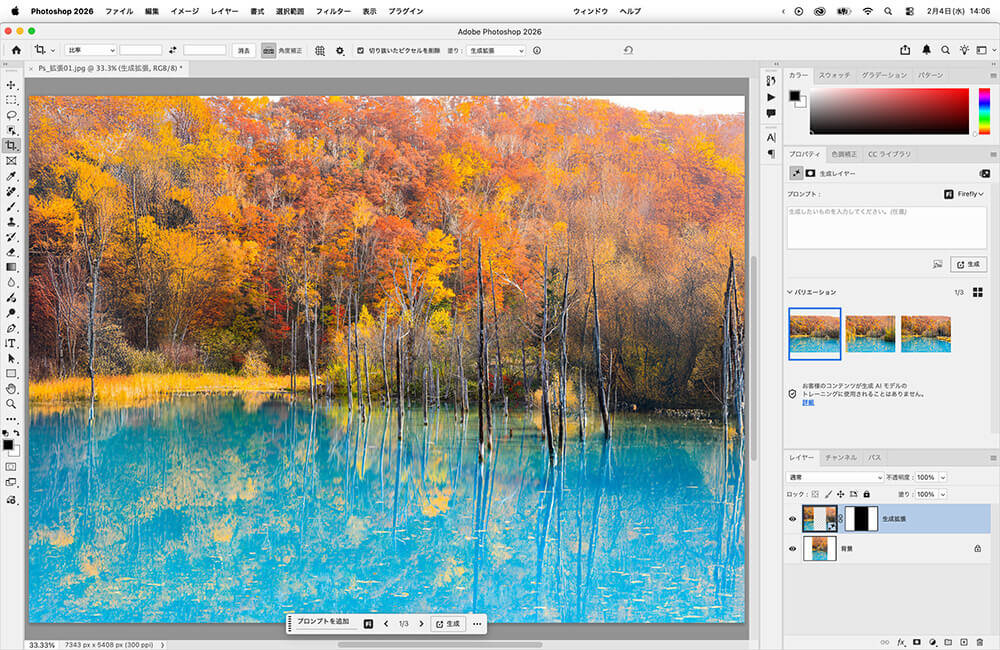Select the Type (T) tool
This screenshot has width=1000, height=650.
11,343
